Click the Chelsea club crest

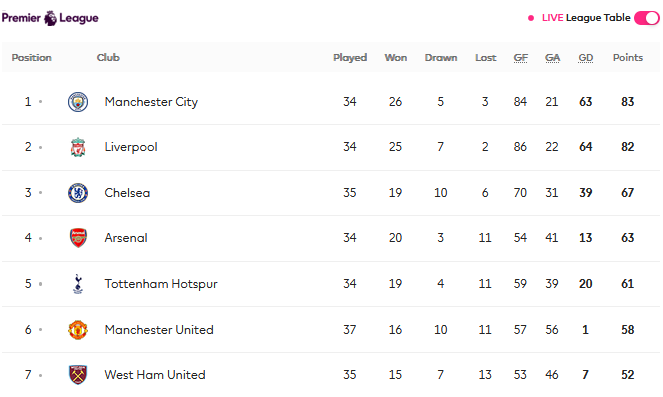click(78, 193)
